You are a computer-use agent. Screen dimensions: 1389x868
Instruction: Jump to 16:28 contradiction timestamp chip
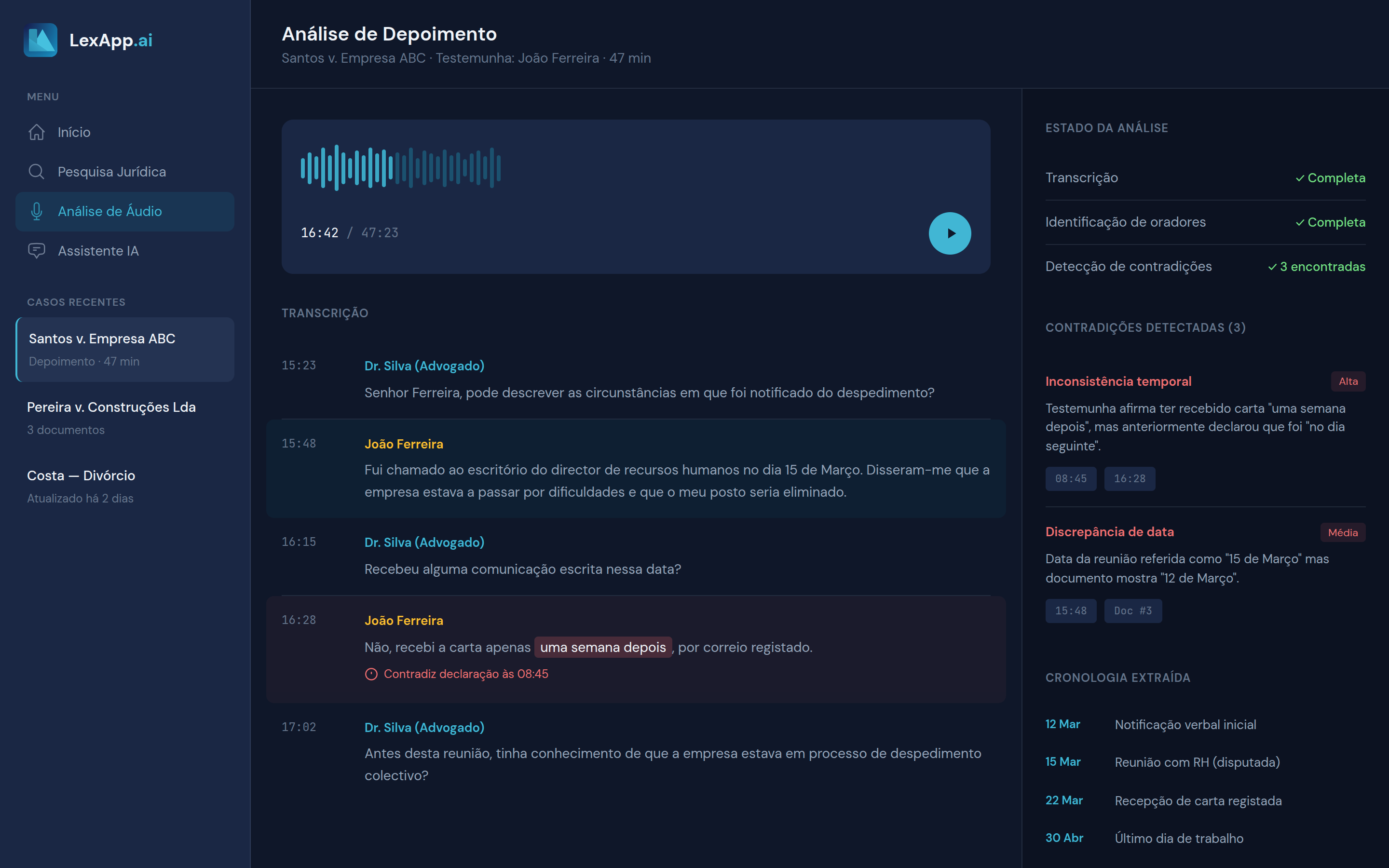coord(1129,479)
